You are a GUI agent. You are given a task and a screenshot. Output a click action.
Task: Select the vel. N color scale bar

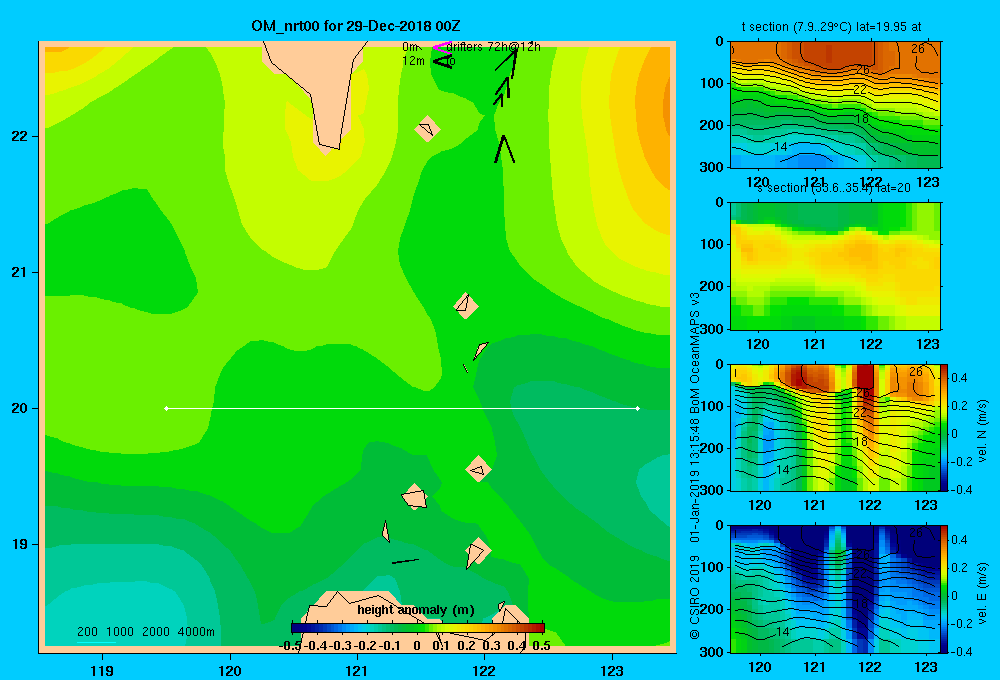944,427
